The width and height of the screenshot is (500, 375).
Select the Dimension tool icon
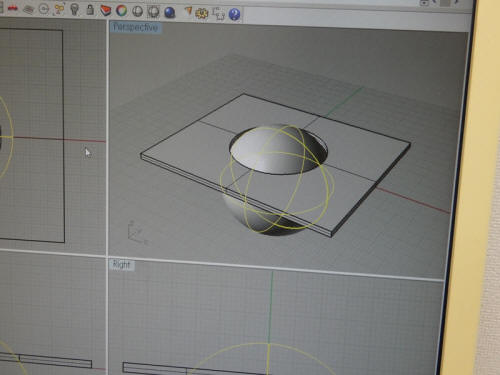[218, 14]
